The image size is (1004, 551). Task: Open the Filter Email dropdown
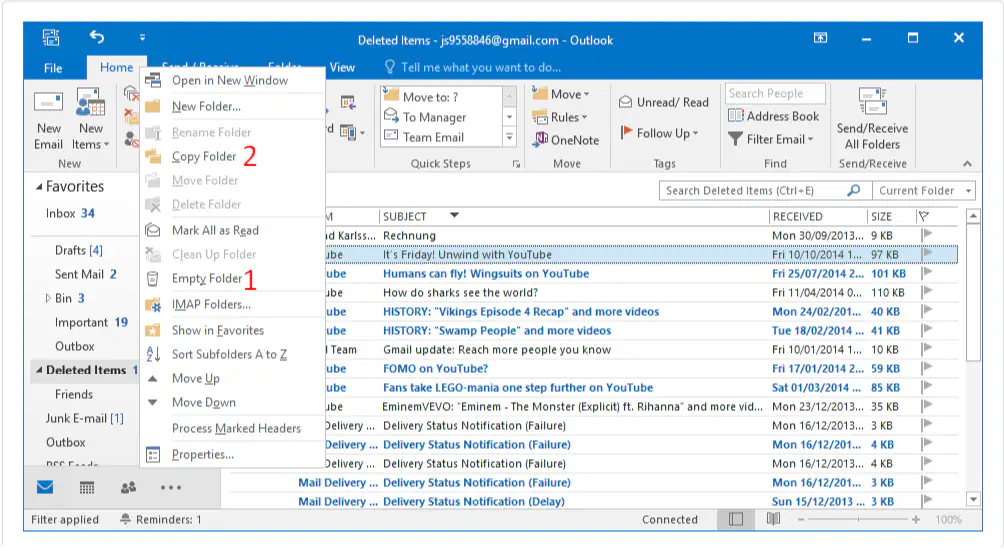(x=772, y=139)
